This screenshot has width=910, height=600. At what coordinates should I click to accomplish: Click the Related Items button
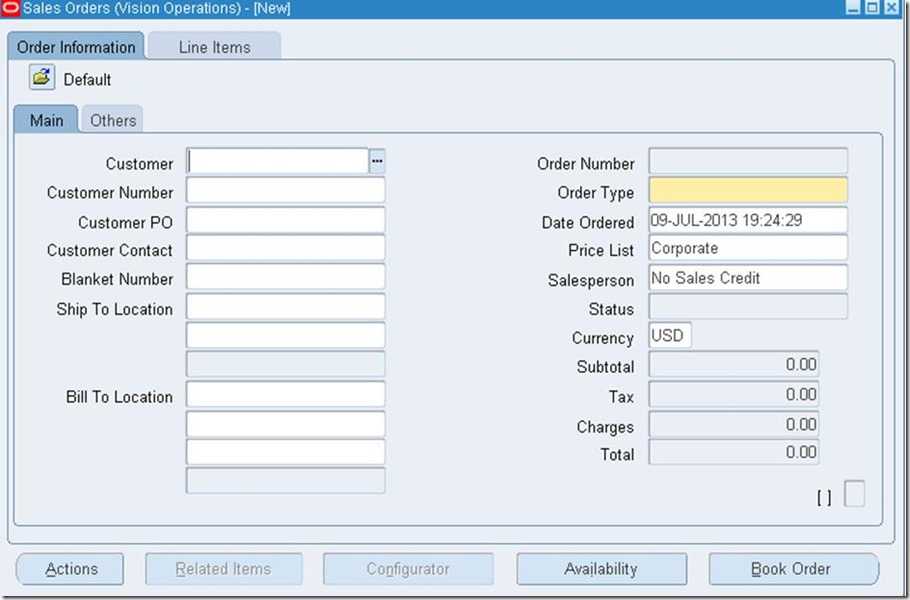[x=223, y=569]
